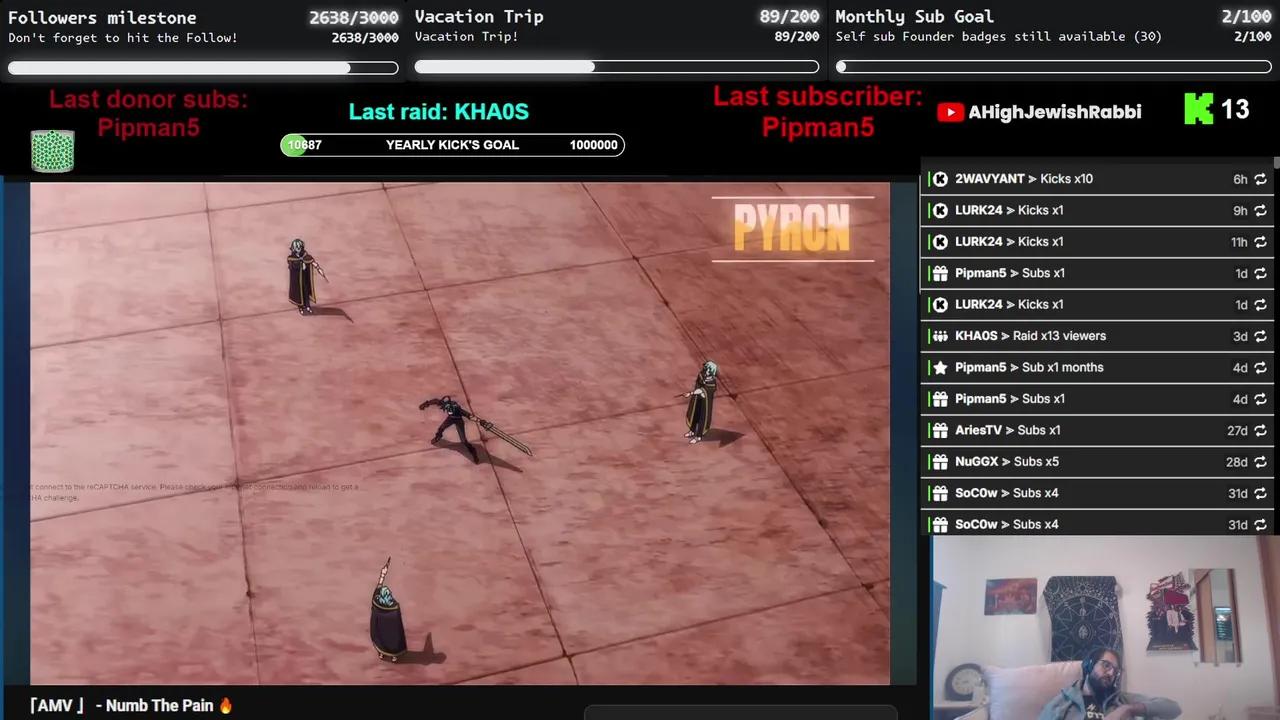
Task: Select the 2WAVYANT Kicks x10 entry text
Action: 1024,179
